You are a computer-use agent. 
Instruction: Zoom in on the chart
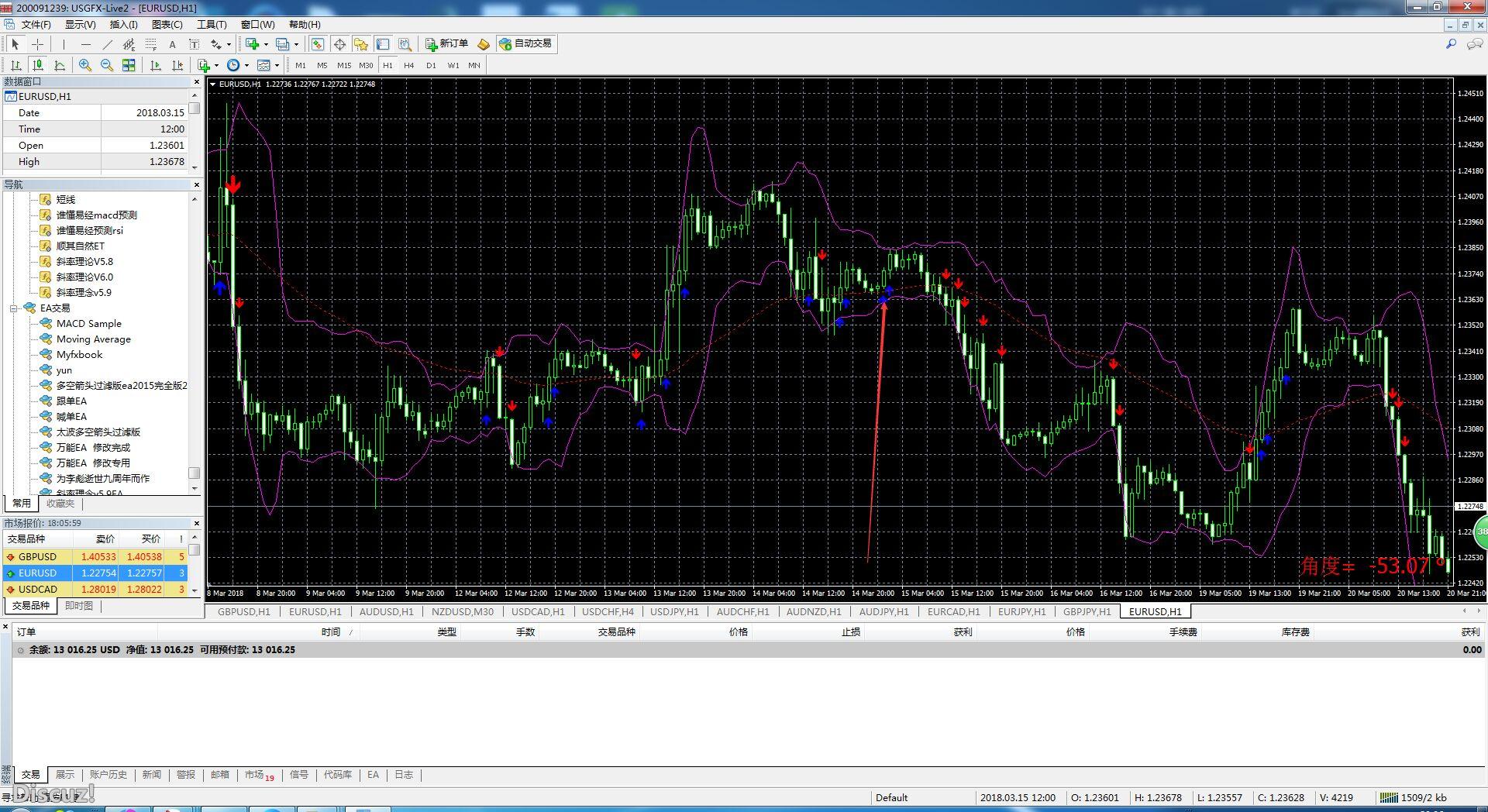tap(85, 65)
